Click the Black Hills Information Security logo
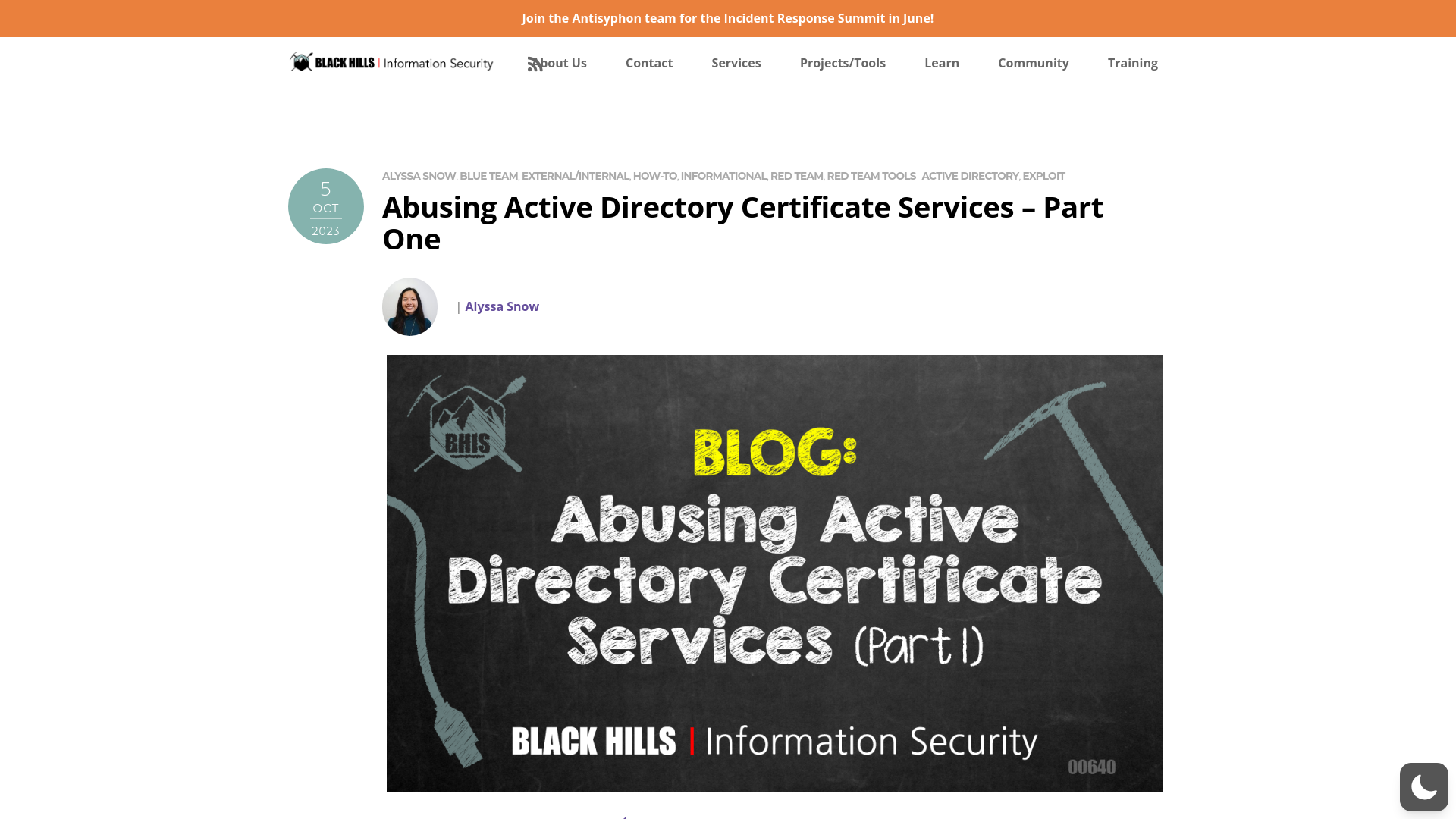The height and width of the screenshot is (819, 1456). point(391,62)
